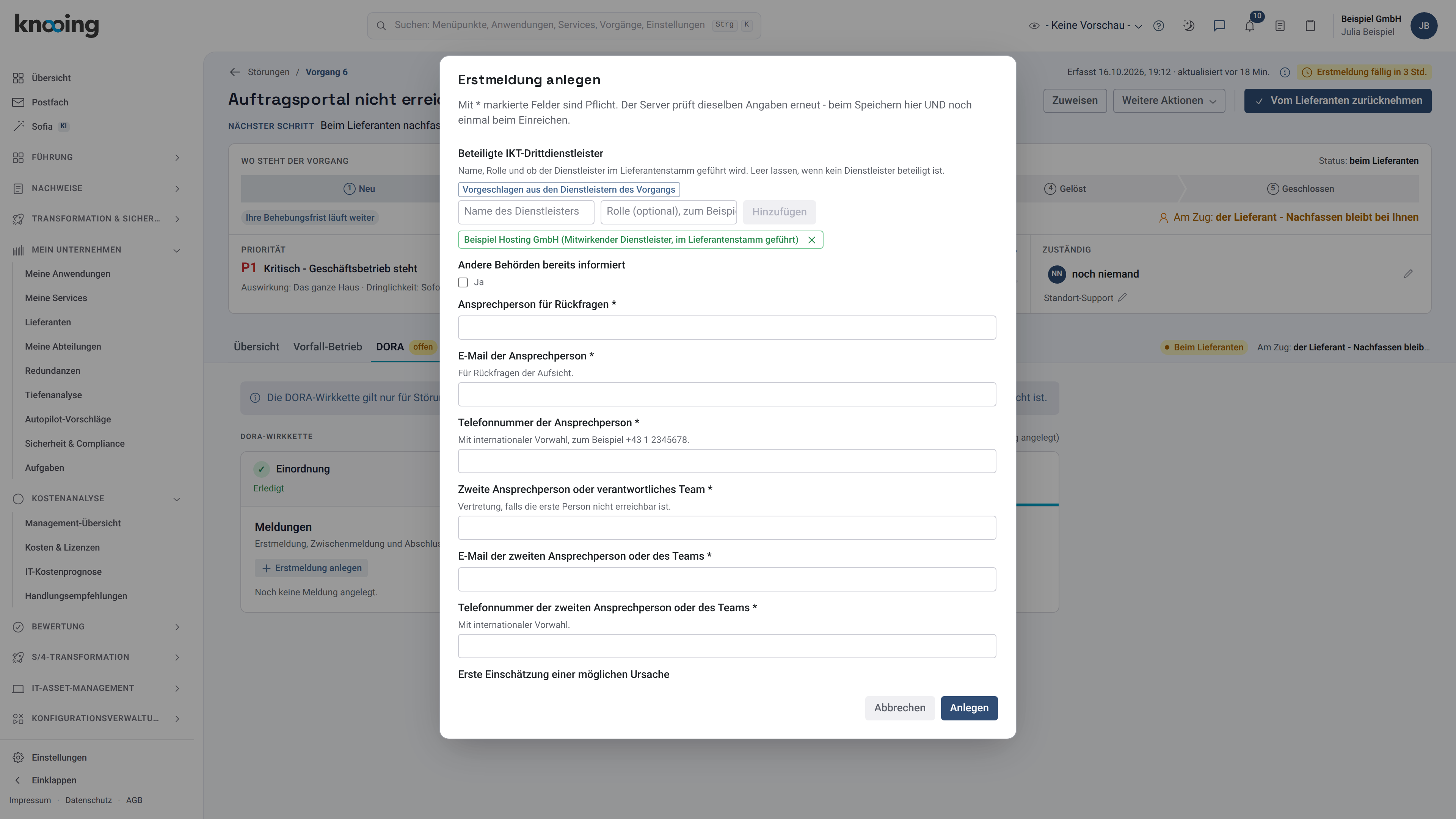Focus the global search bar
Viewport: 1456px width, 819px height.
pos(563,25)
